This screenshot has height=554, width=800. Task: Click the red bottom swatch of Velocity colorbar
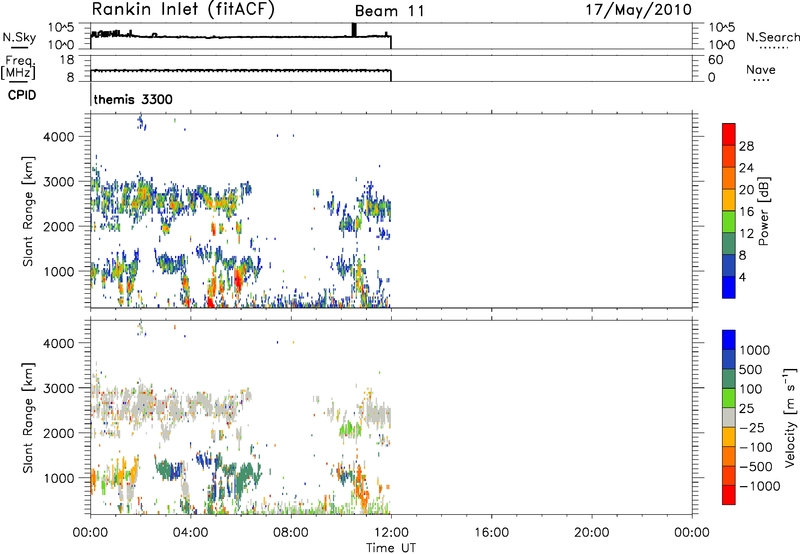pyautogui.click(x=729, y=495)
